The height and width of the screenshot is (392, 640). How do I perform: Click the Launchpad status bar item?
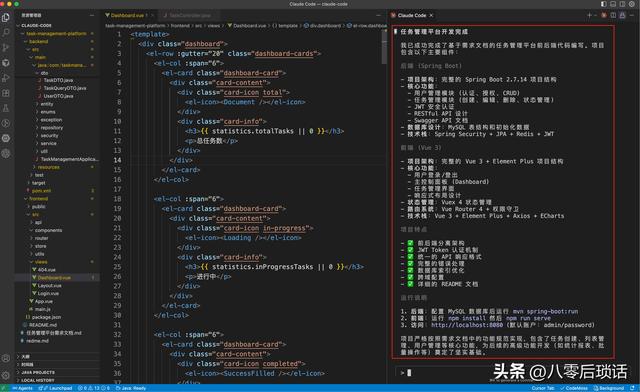56,388
